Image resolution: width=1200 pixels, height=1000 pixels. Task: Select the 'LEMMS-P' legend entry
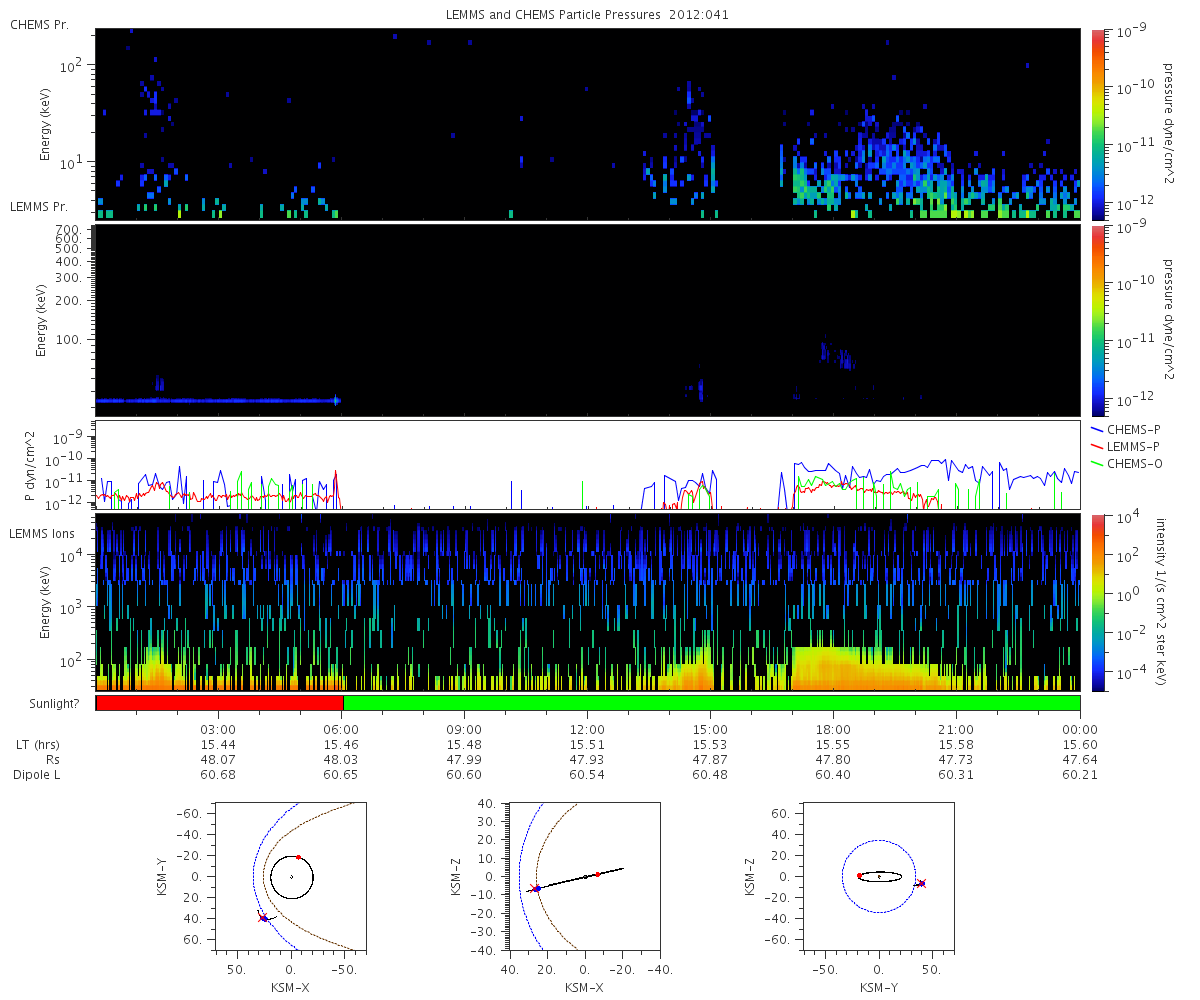pos(1128,445)
